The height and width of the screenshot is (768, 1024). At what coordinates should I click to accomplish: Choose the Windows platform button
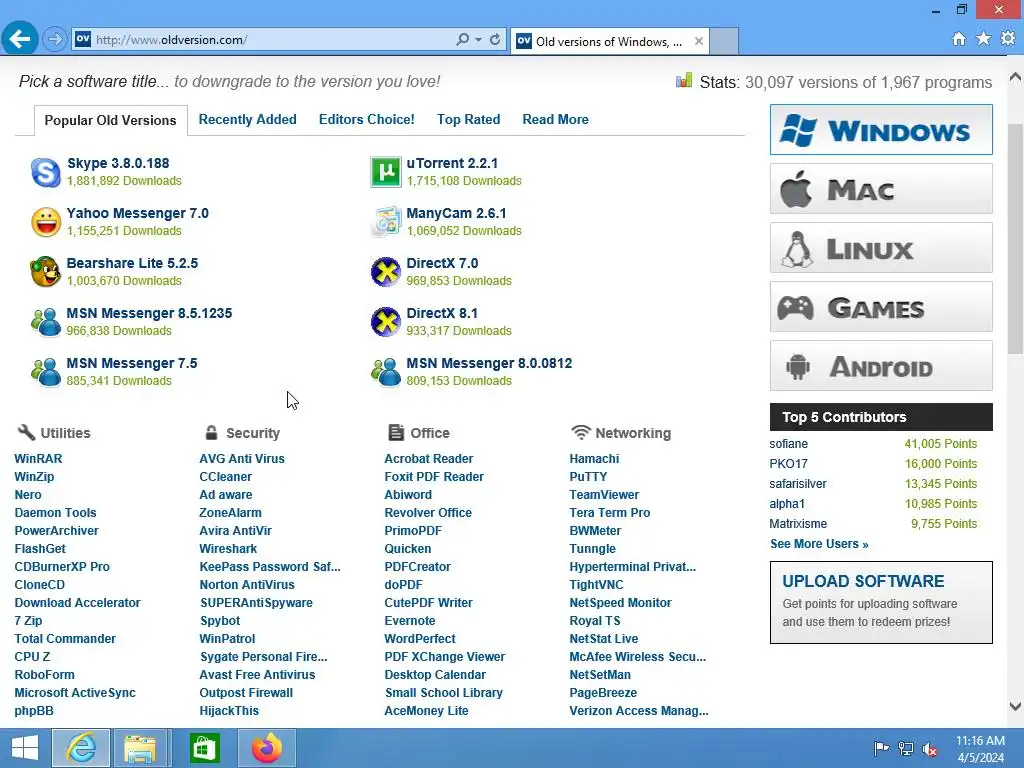coord(881,130)
